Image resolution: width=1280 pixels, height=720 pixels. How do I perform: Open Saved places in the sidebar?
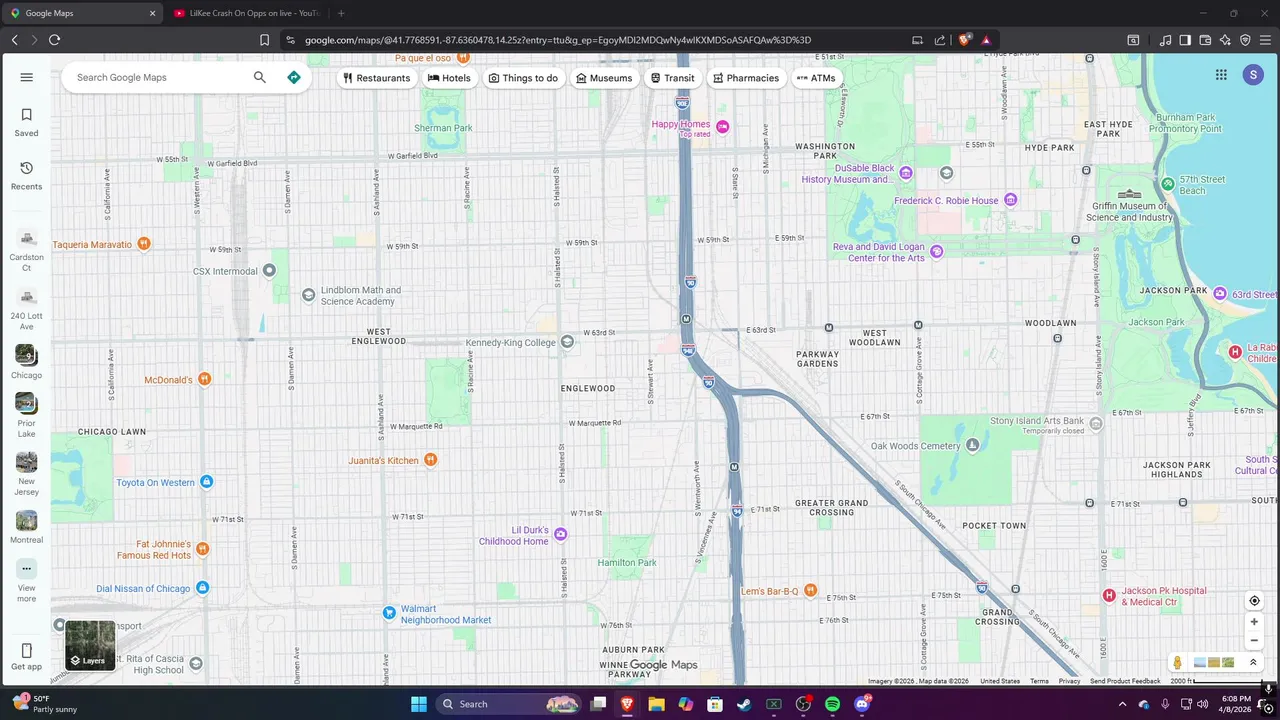pos(27,122)
